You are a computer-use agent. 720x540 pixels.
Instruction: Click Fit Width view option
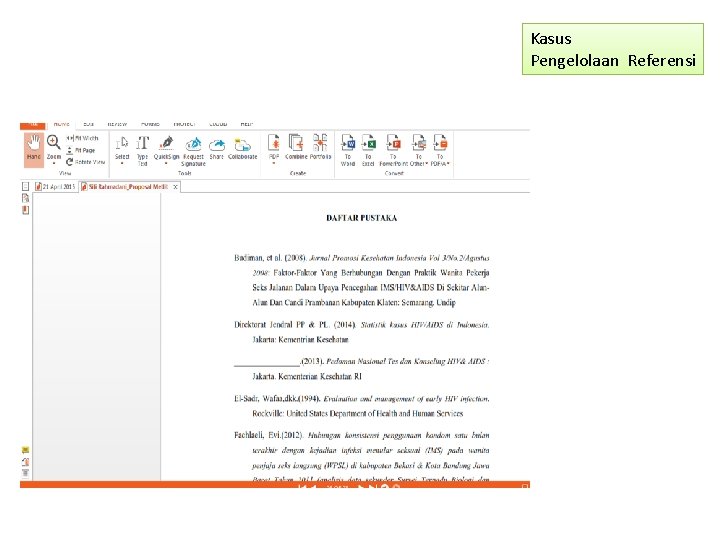point(83,138)
